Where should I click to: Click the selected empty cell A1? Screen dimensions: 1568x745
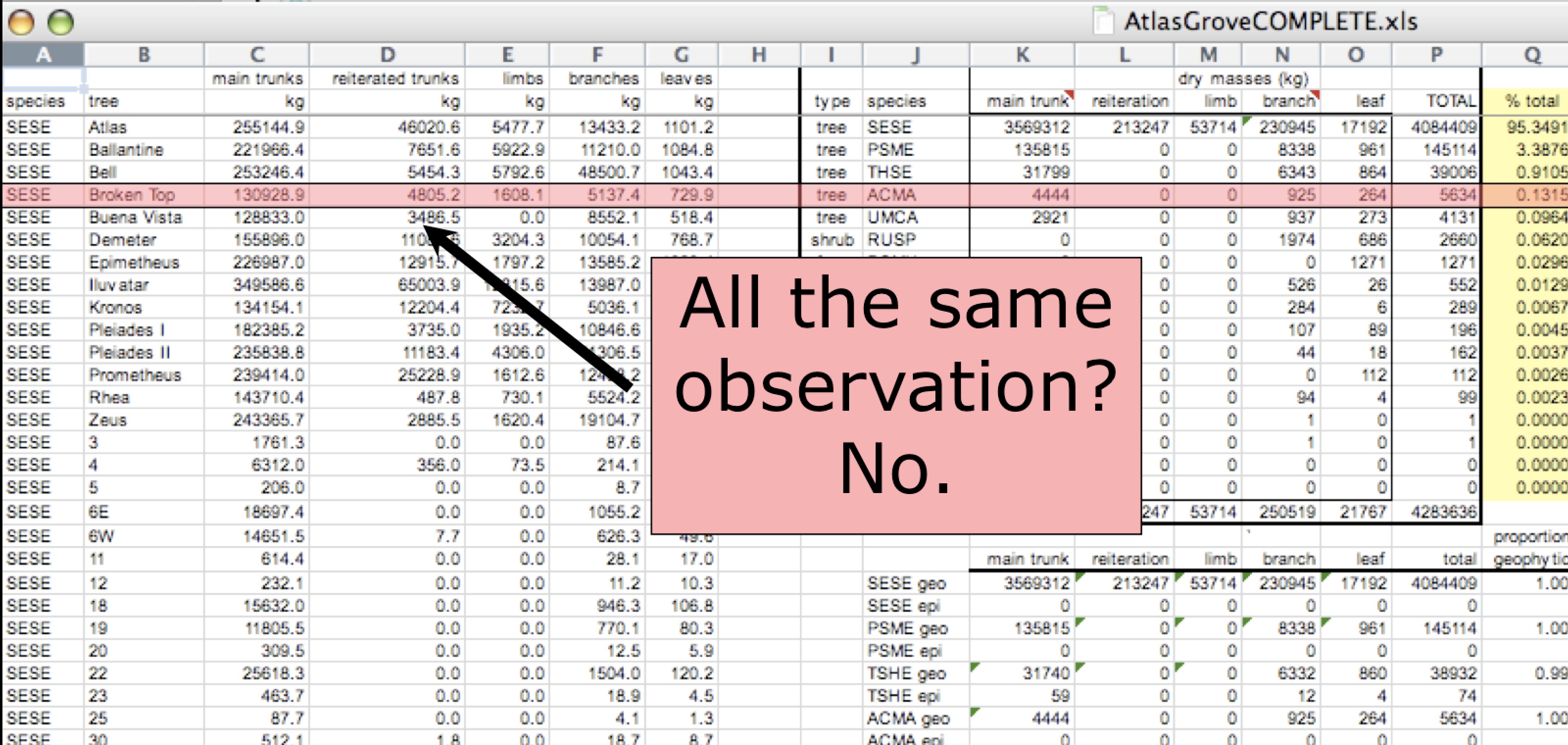43,78
